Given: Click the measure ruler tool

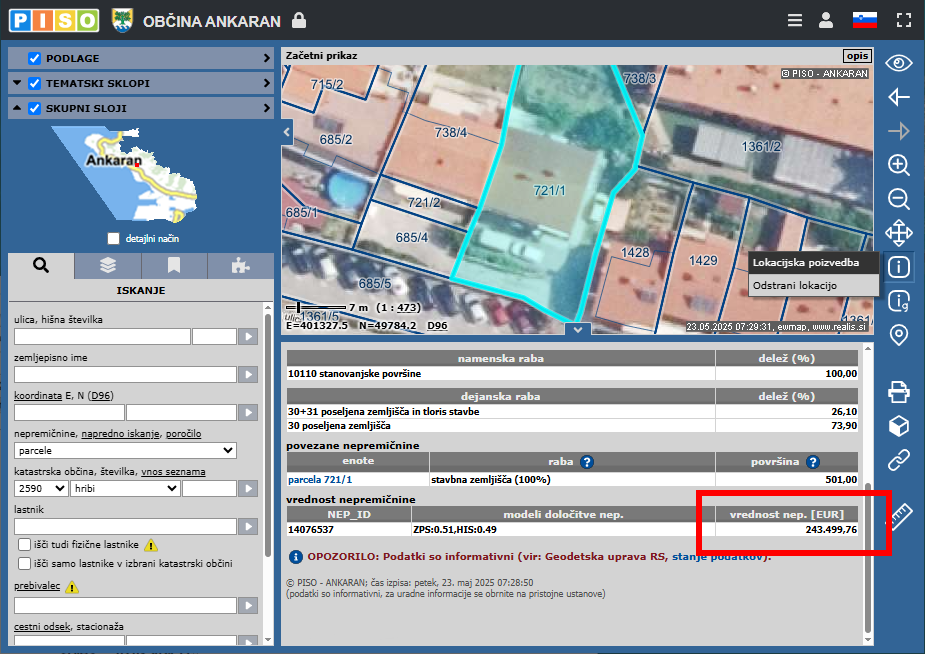Looking at the screenshot, I should click(x=900, y=517).
